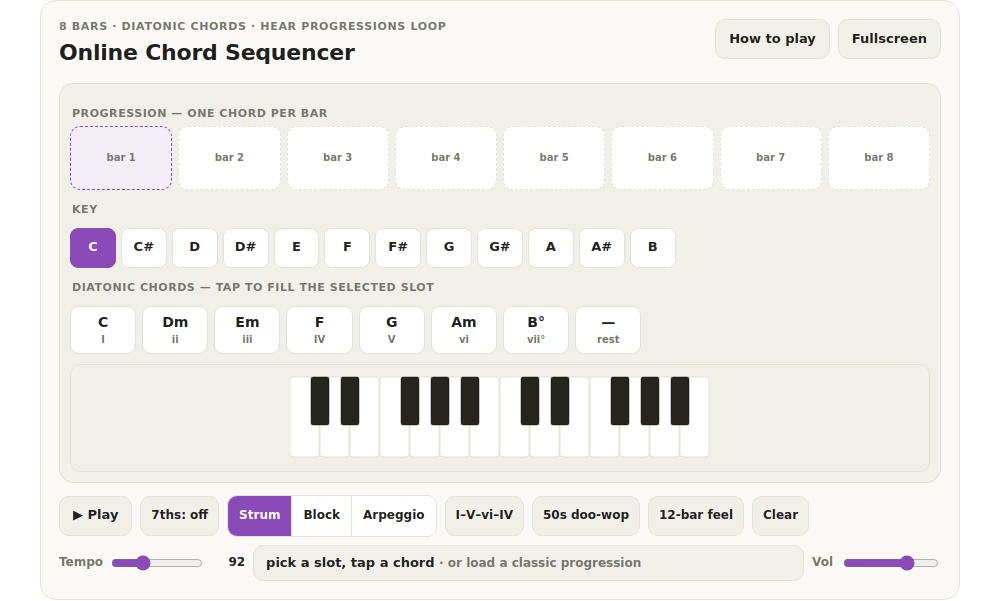Select the bar 3 slot
The height and width of the screenshot is (601, 1000).
[337, 158]
